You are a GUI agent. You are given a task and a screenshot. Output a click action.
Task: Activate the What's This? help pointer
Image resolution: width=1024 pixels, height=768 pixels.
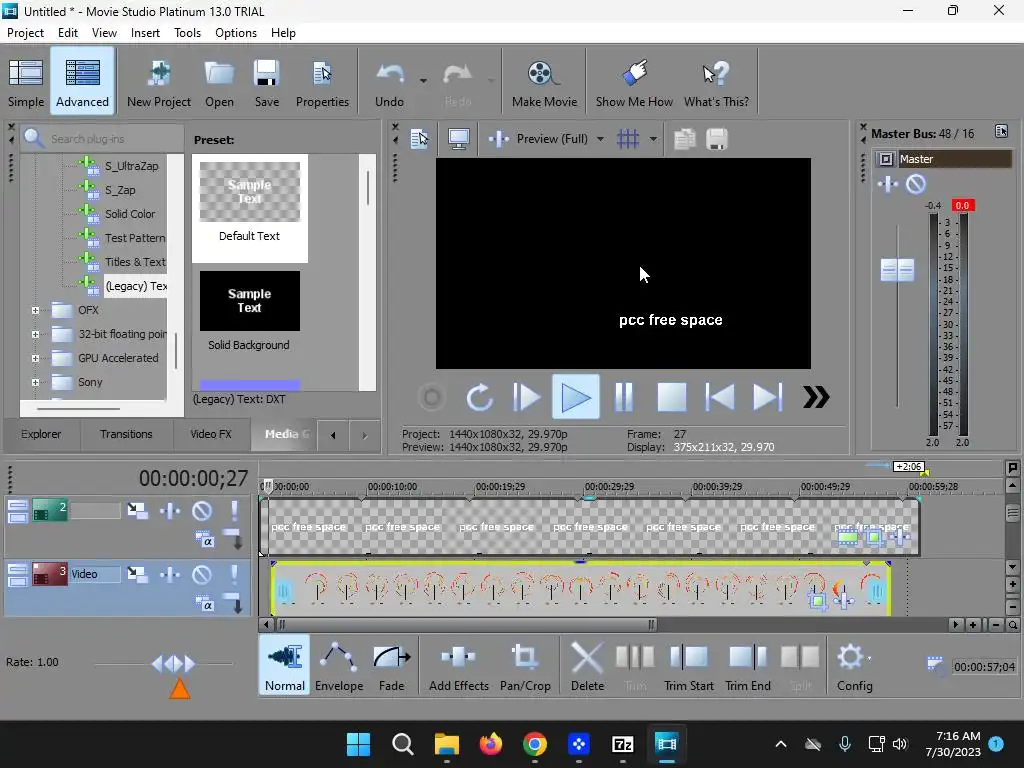[x=716, y=82]
